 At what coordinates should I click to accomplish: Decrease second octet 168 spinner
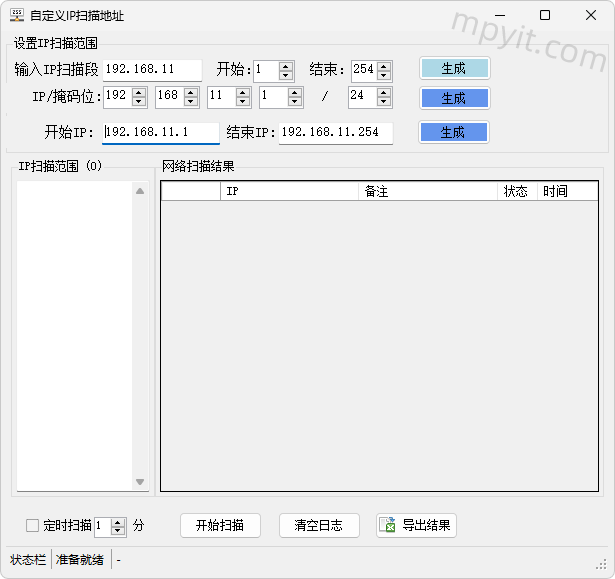point(191,102)
